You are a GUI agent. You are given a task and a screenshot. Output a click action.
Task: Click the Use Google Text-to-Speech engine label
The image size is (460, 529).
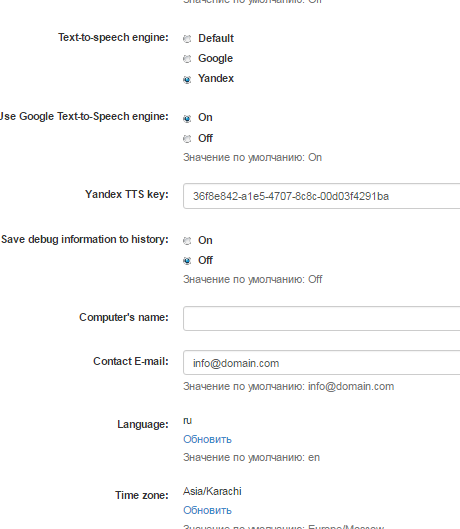coord(84,116)
